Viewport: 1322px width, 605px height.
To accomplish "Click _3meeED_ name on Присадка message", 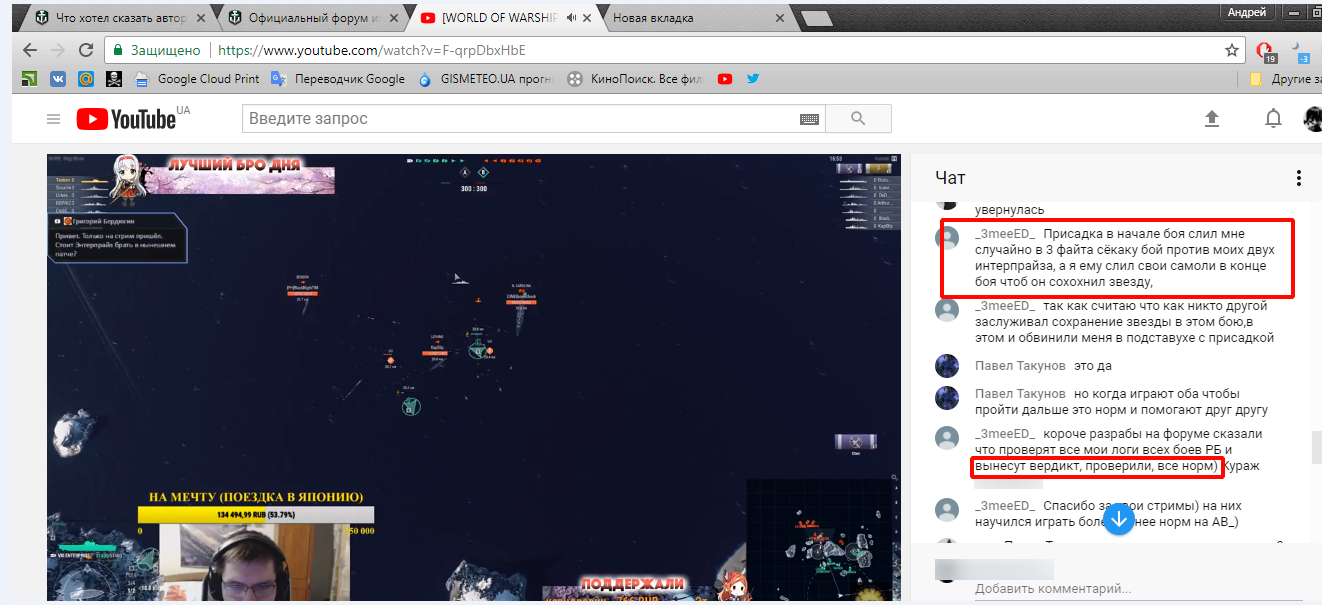I will [x=1004, y=232].
